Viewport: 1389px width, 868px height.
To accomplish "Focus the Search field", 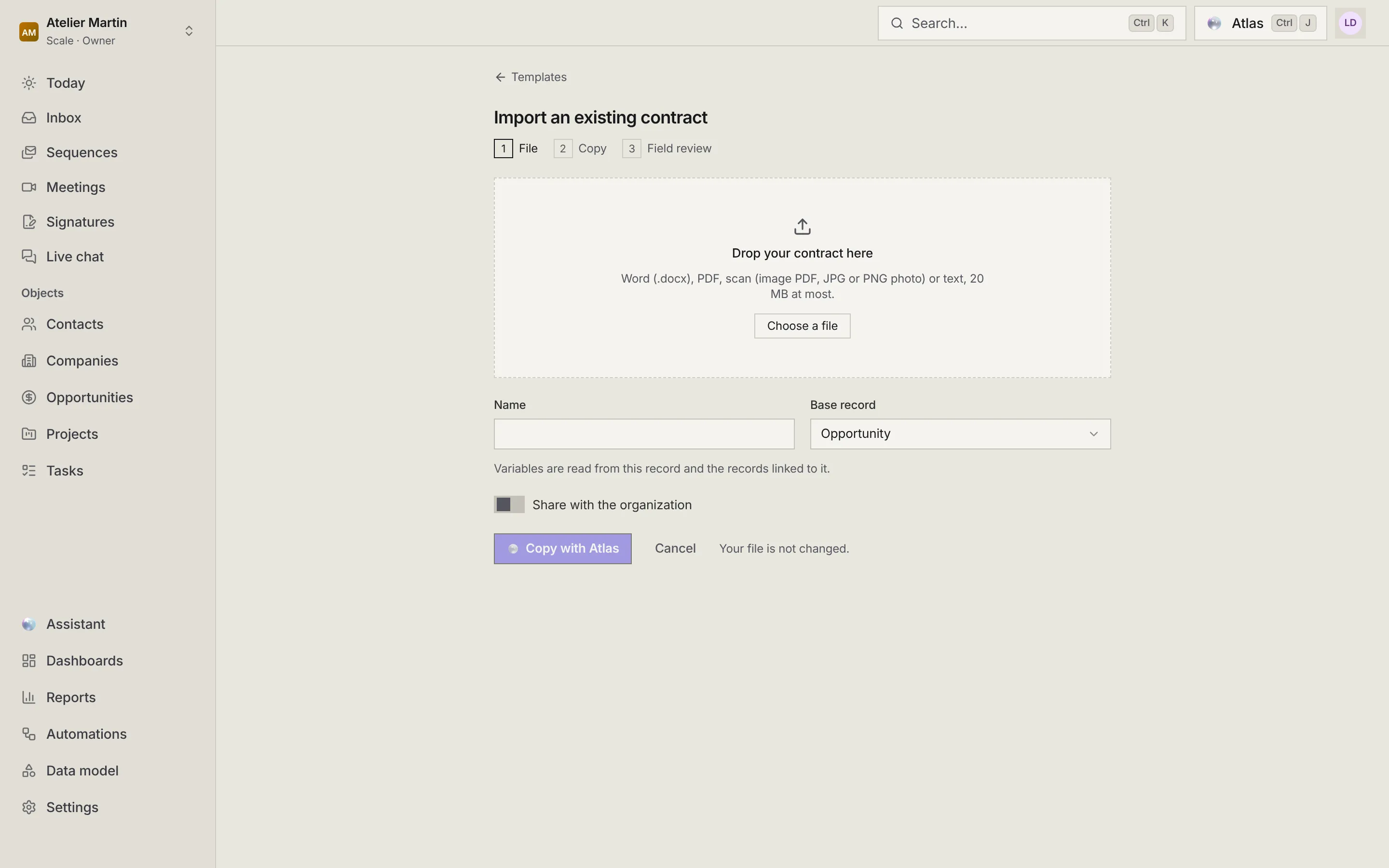I will click(1032, 23).
